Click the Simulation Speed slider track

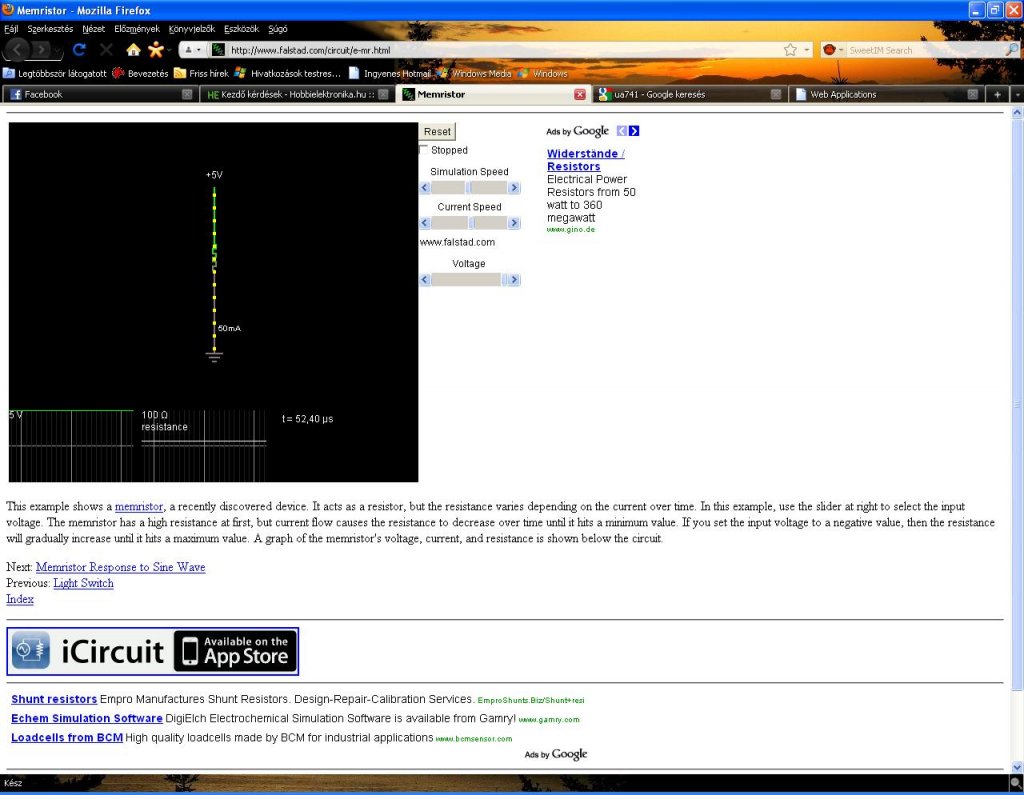(x=469, y=187)
